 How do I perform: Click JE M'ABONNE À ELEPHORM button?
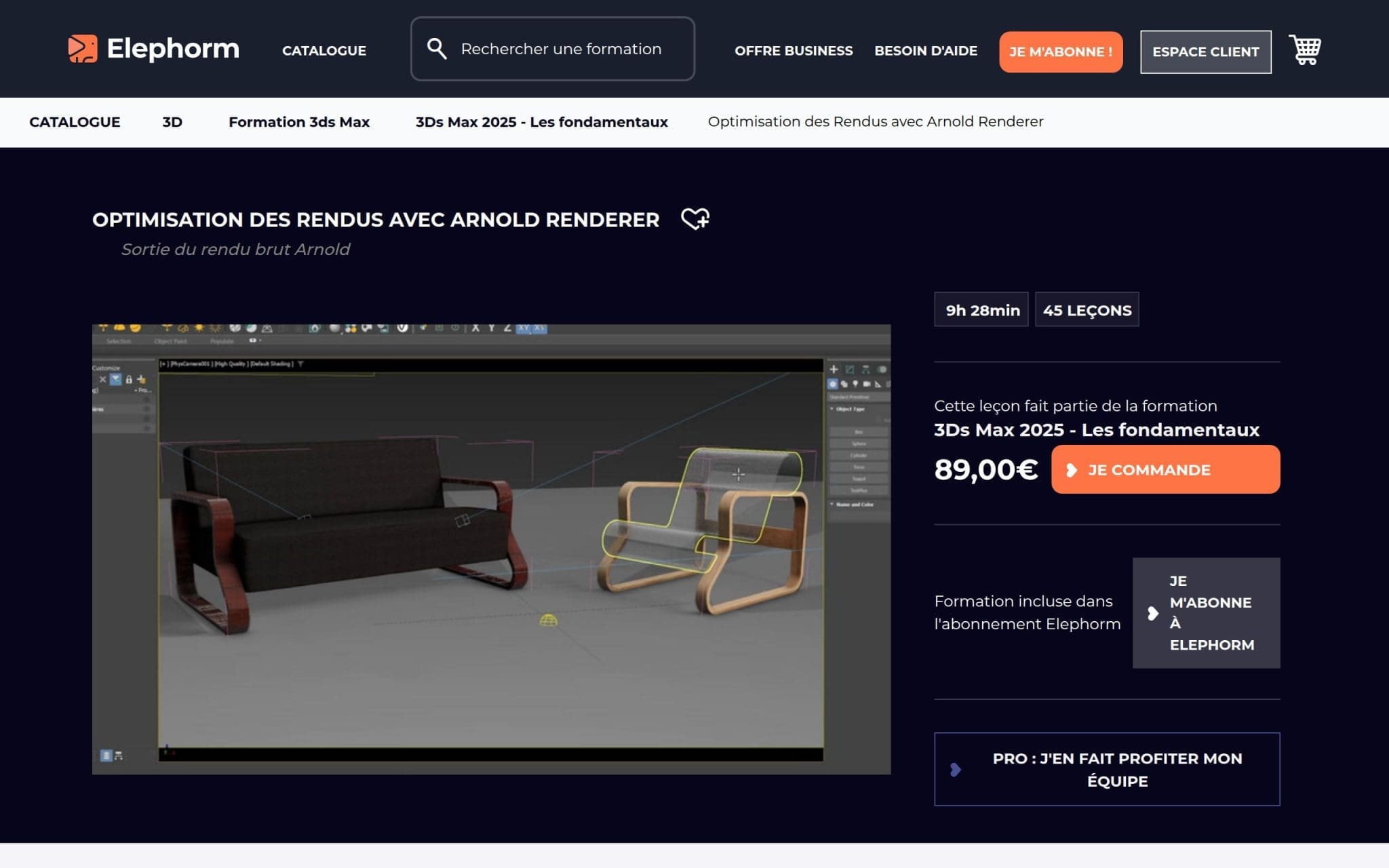[1206, 613]
